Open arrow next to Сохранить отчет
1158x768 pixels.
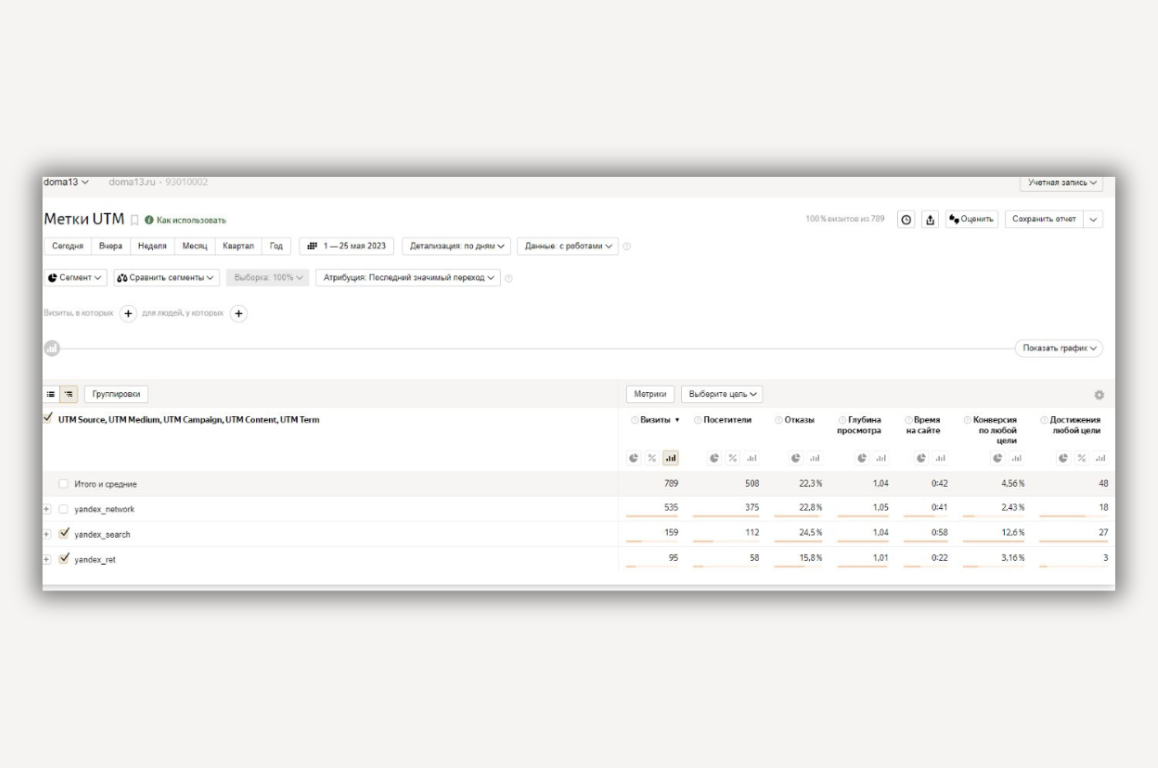(1093, 219)
